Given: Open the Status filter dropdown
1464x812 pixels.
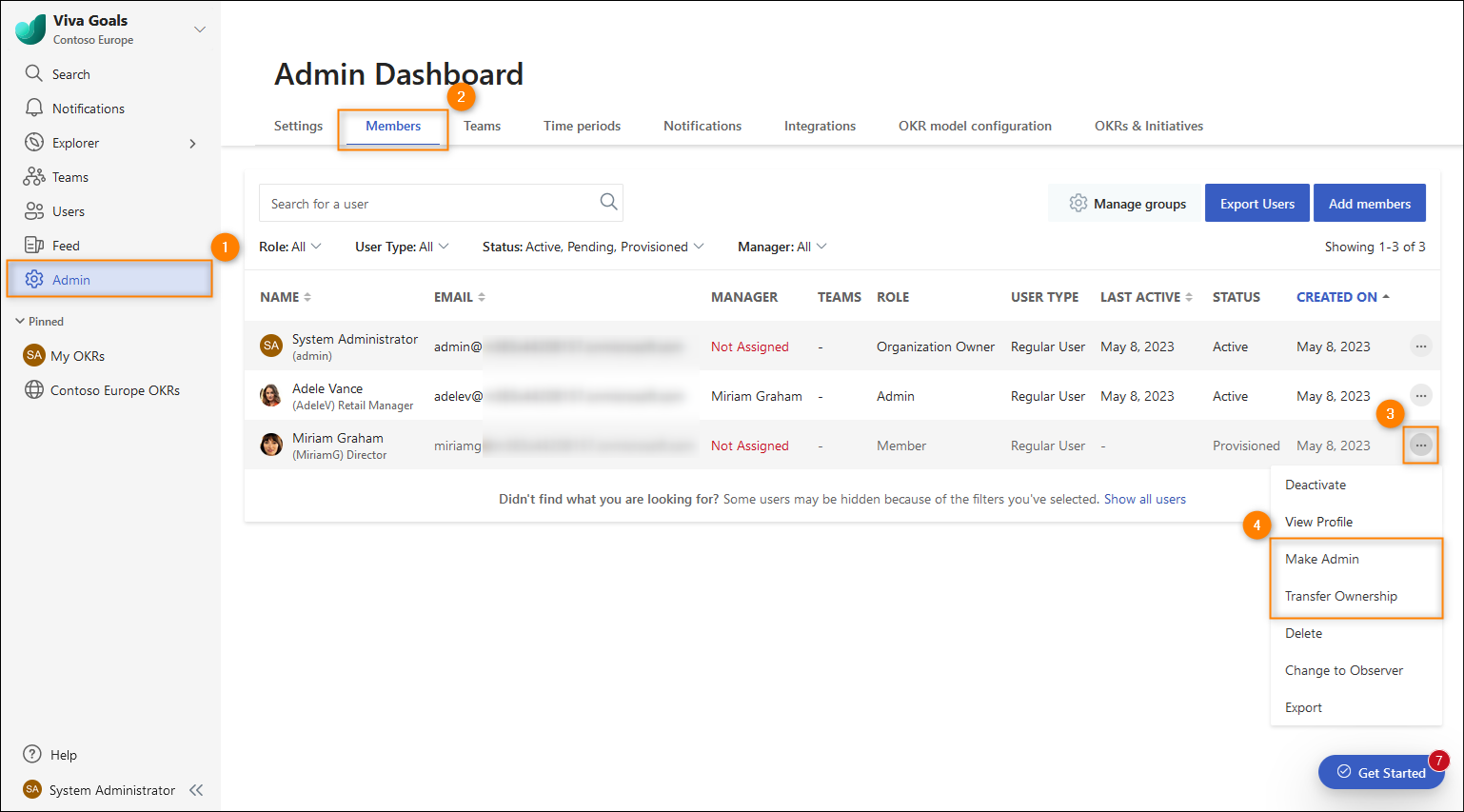Looking at the screenshot, I should point(593,247).
